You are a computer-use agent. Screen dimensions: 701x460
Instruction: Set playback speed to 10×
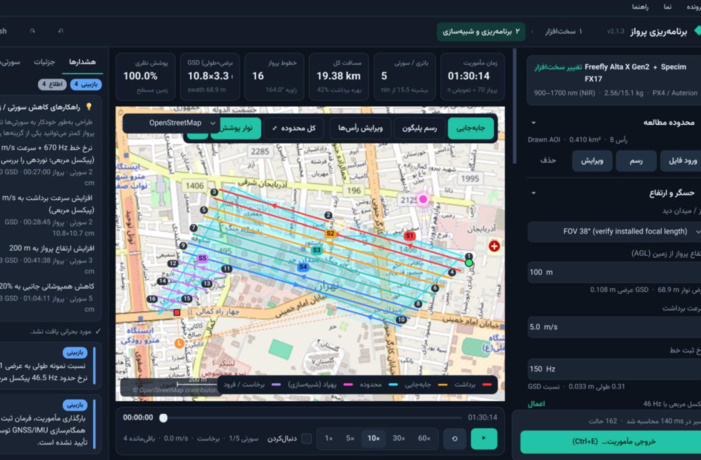(374, 439)
